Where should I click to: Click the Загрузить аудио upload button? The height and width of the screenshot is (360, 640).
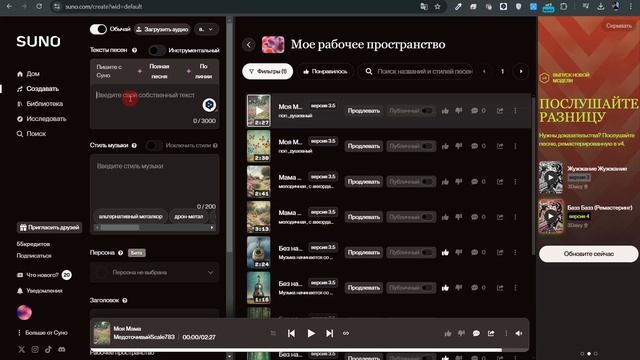(162, 29)
